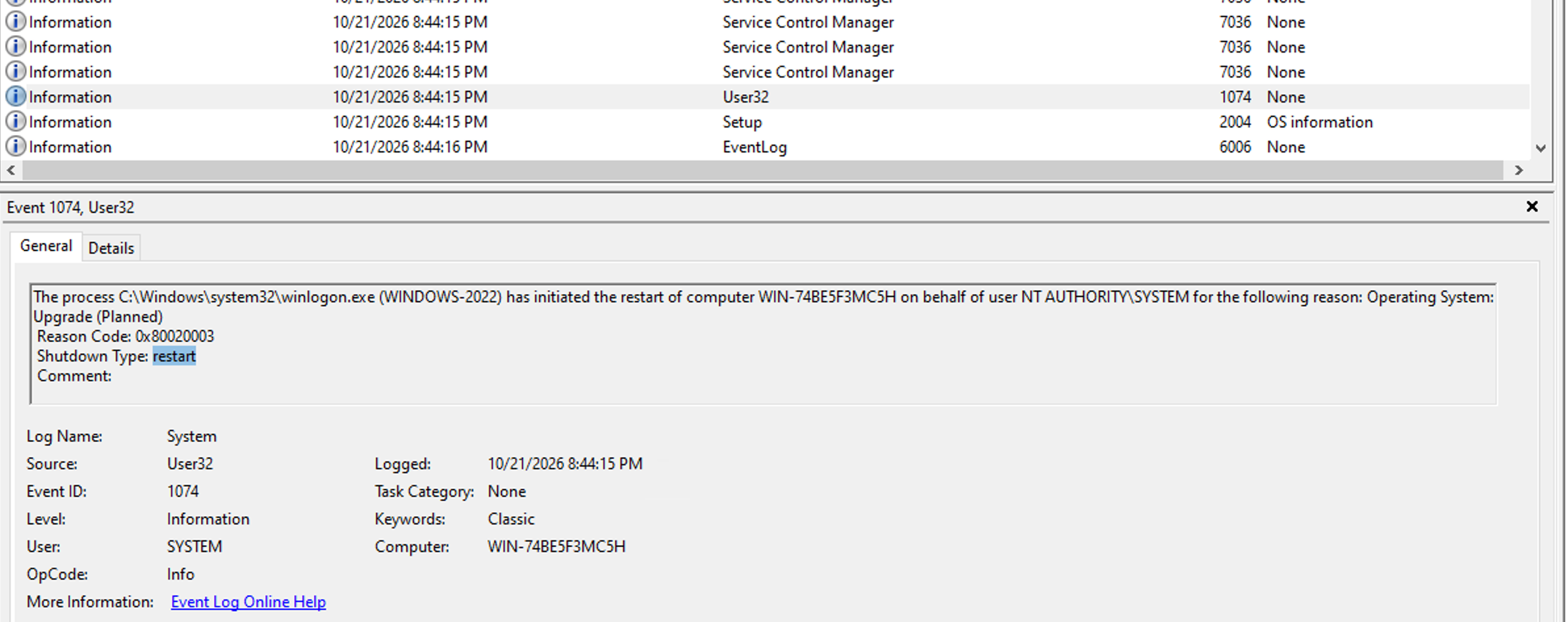Switch to the Details tab
The height and width of the screenshot is (622, 1568).
click(x=111, y=248)
